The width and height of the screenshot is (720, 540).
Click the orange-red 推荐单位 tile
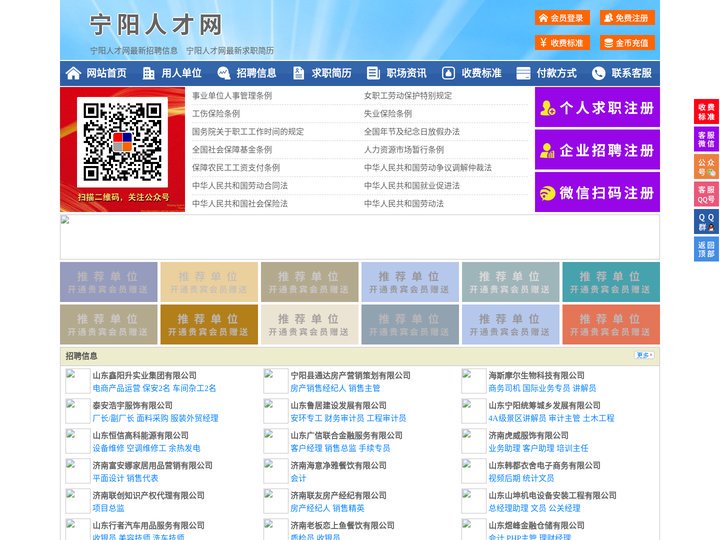pyautogui.click(x=611, y=324)
